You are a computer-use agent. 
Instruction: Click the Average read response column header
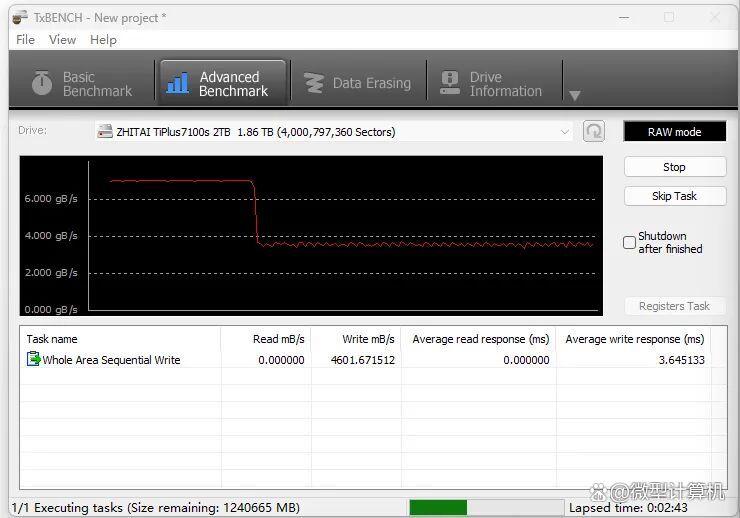(479, 339)
